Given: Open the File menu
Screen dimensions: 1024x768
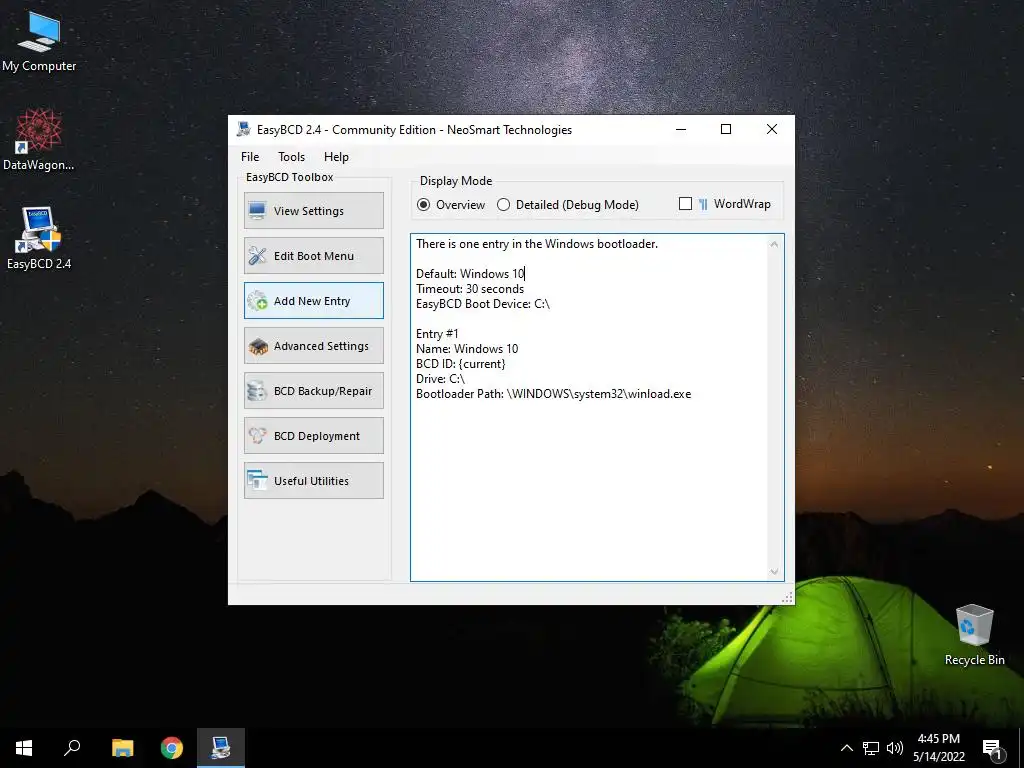Looking at the screenshot, I should [250, 157].
